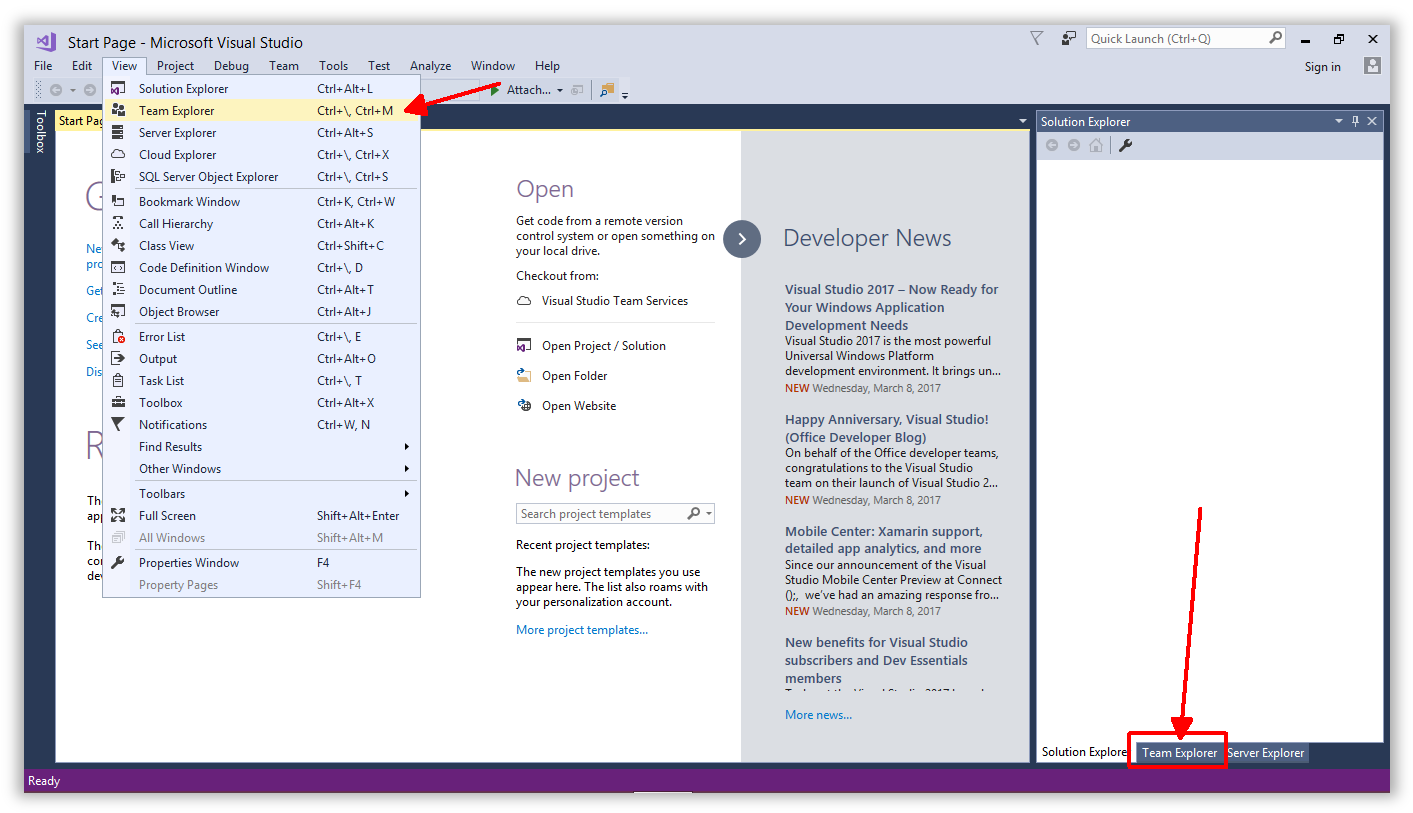
Task: Expand Find Results submenu
Action: [262, 447]
